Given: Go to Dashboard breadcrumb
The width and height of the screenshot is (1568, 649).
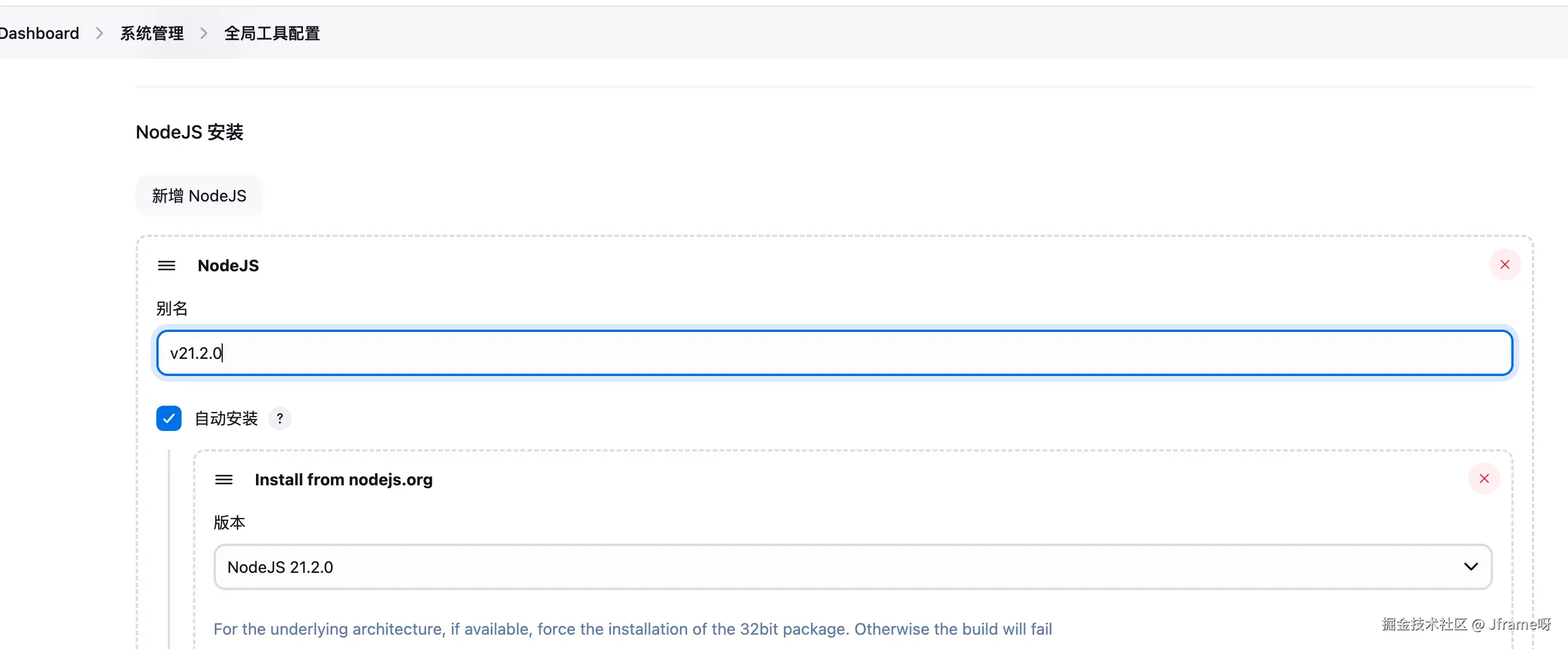Looking at the screenshot, I should pyautogui.click(x=40, y=33).
